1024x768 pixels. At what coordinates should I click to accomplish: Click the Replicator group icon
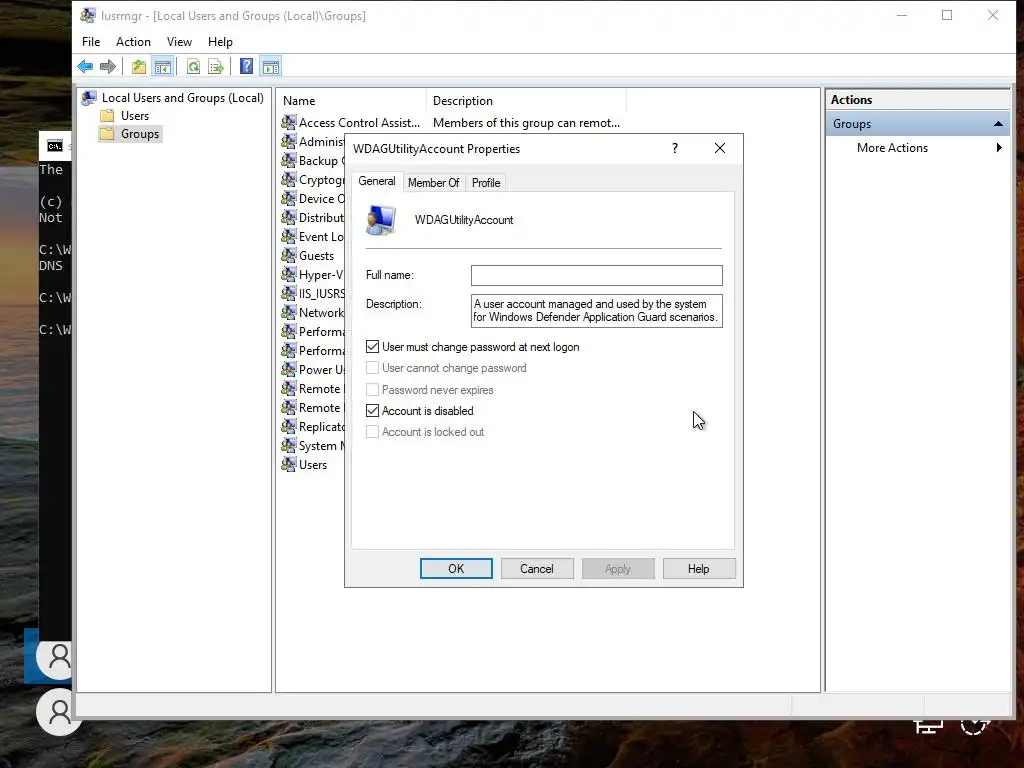coord(289,426)
